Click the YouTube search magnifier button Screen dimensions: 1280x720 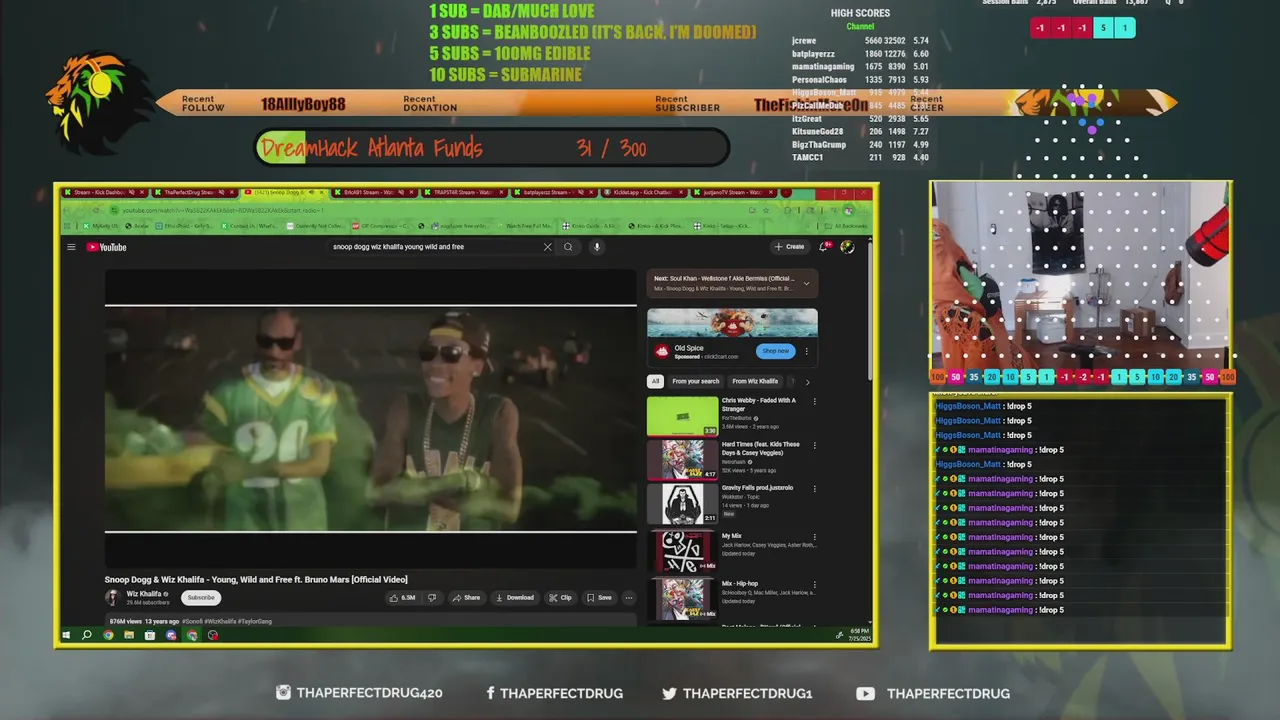[568, 247]
